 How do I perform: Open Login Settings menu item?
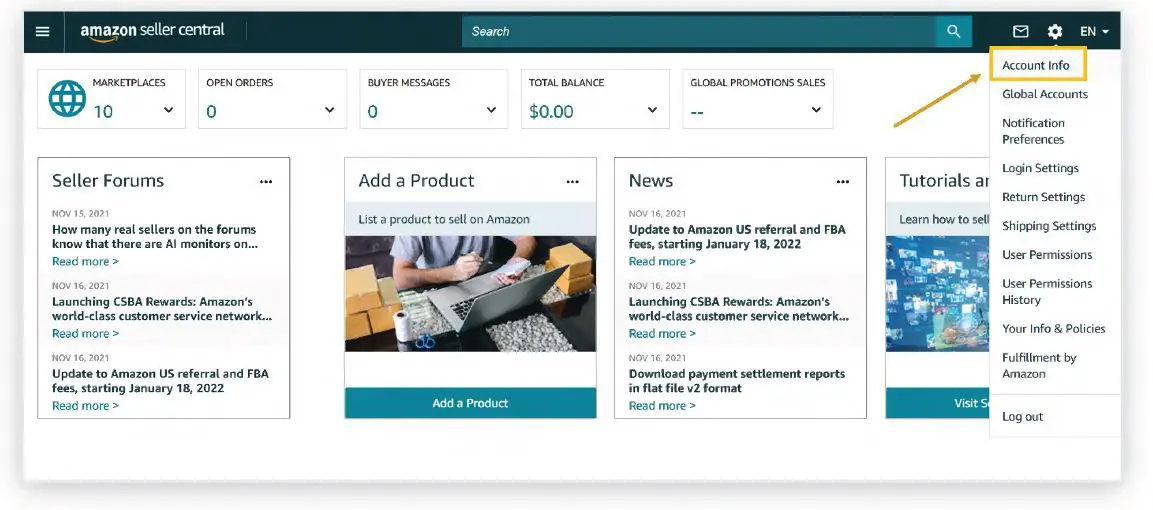click(1040, 168)
